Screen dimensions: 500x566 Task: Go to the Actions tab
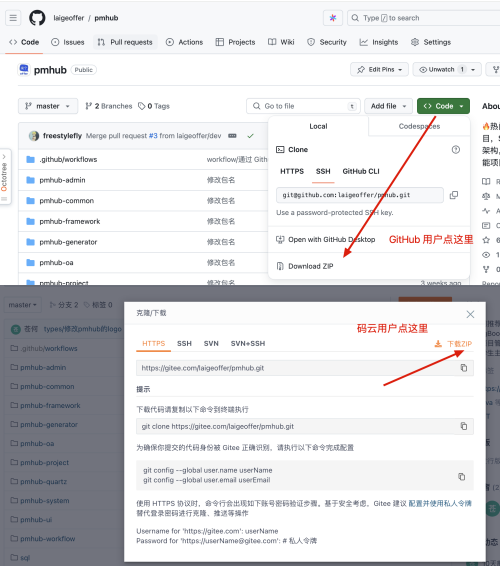(184, 42)
